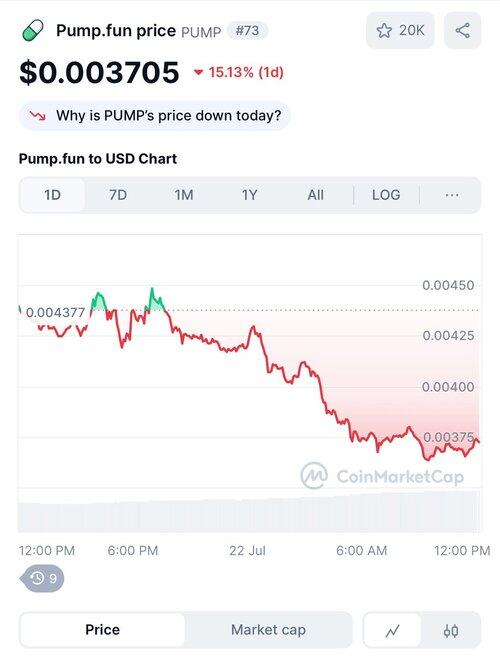The height and width of the screenshot is (656, 500).
Task: Click the #73 rank badge
Action: [x=247, y=31]
